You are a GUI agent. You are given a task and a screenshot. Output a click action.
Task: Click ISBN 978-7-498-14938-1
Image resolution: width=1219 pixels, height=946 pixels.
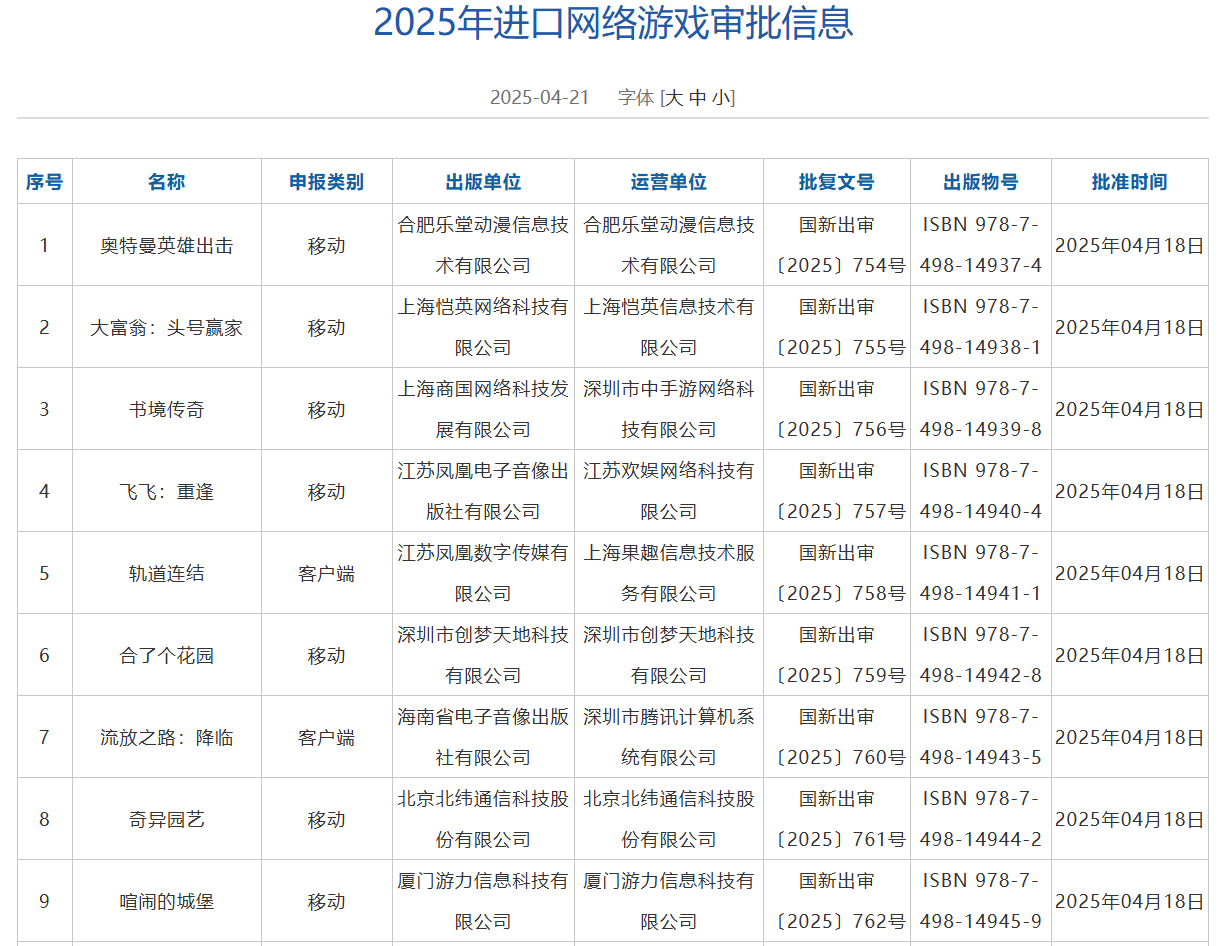point(981,327)
